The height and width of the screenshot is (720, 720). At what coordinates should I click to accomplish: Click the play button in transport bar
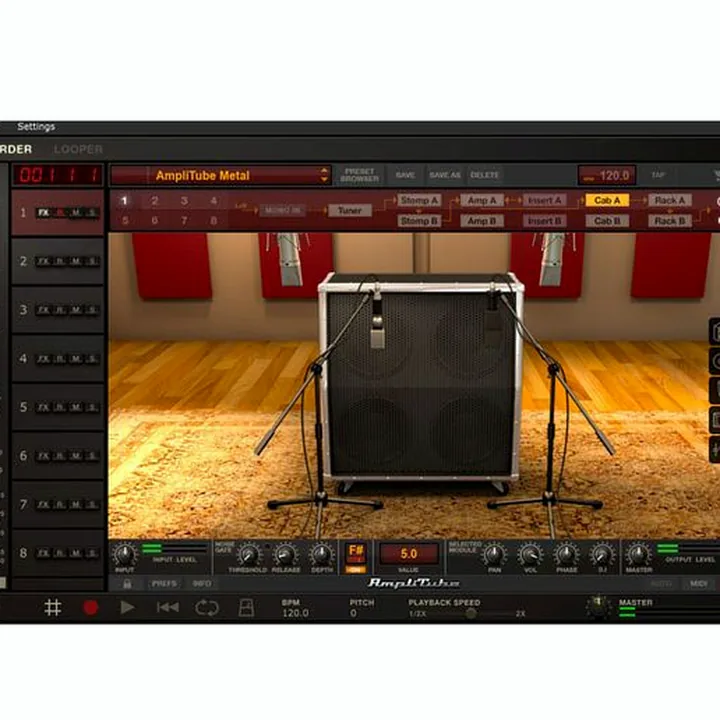coord(127,608)
